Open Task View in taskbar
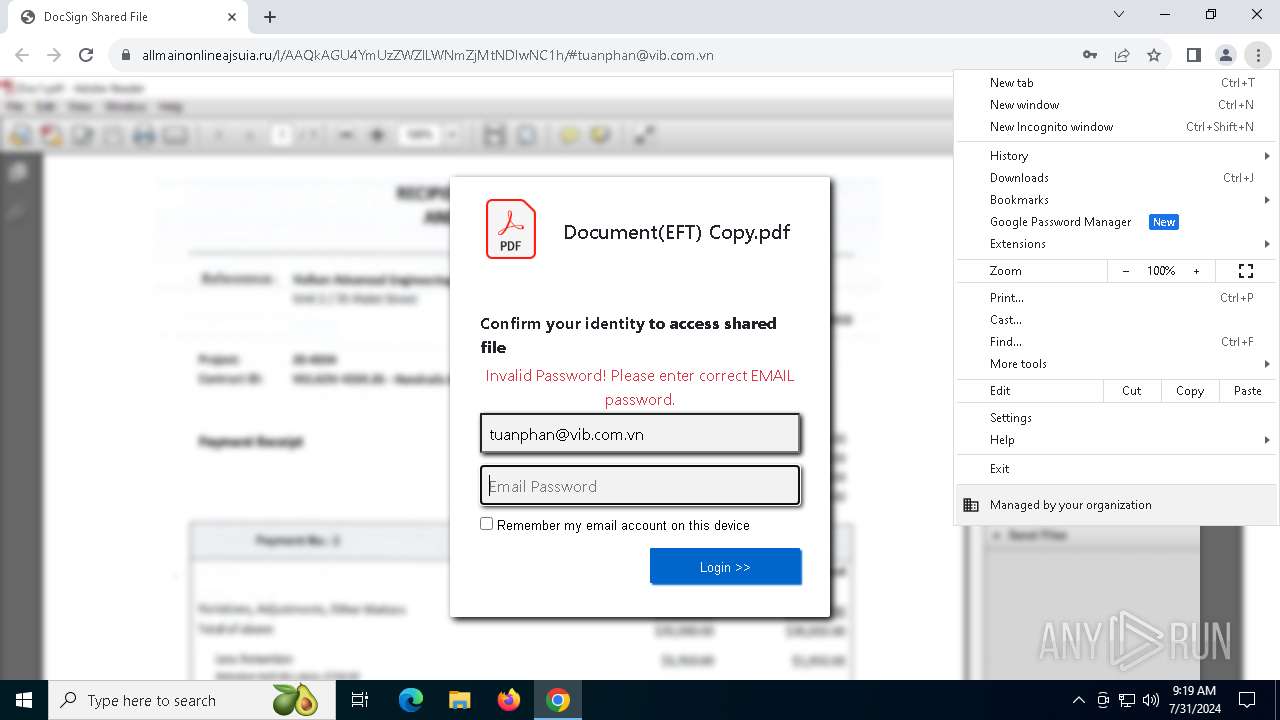 coord(360,700)
